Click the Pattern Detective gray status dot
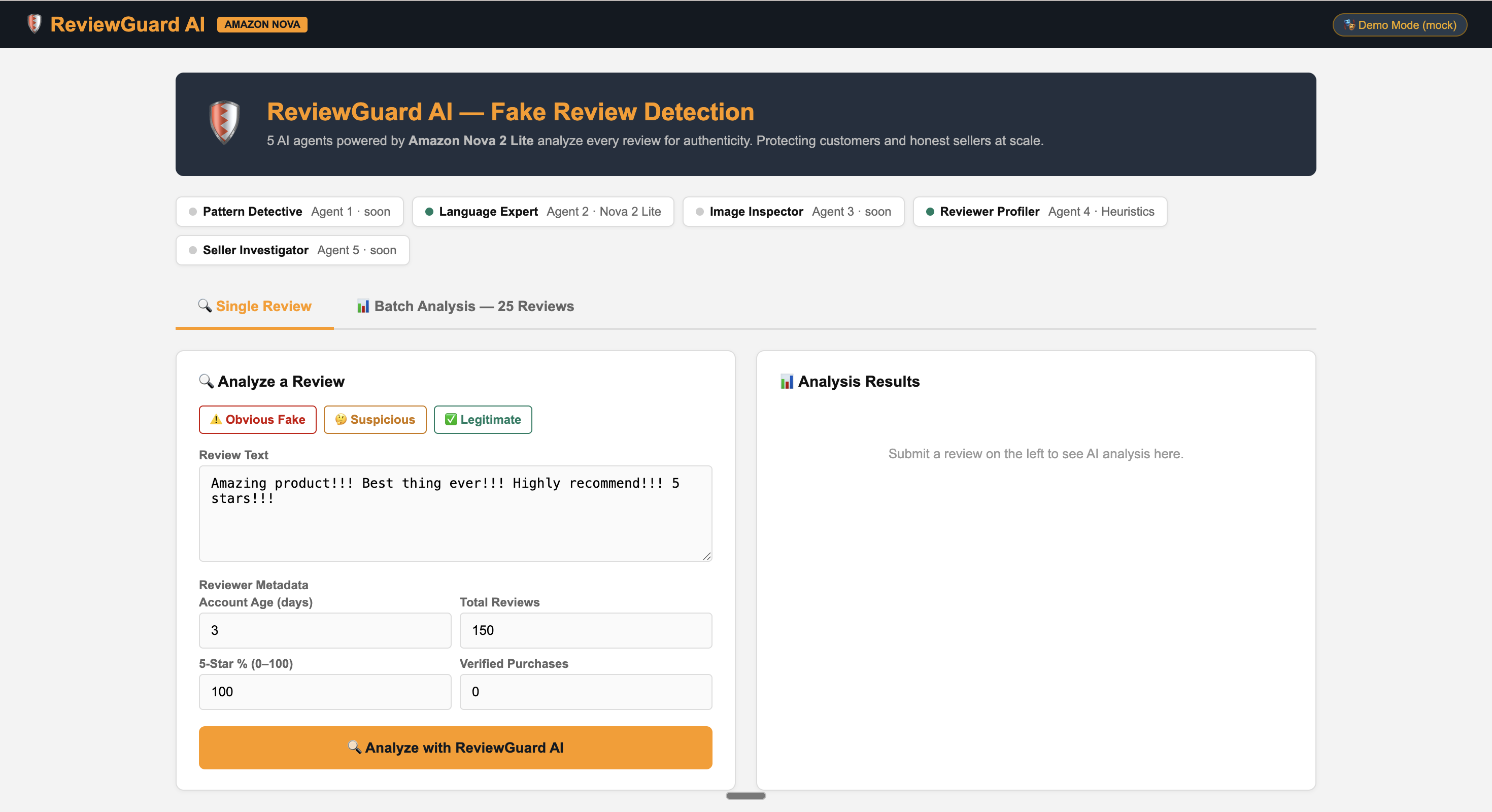The image size is (1492, 812). pos(193,212)
